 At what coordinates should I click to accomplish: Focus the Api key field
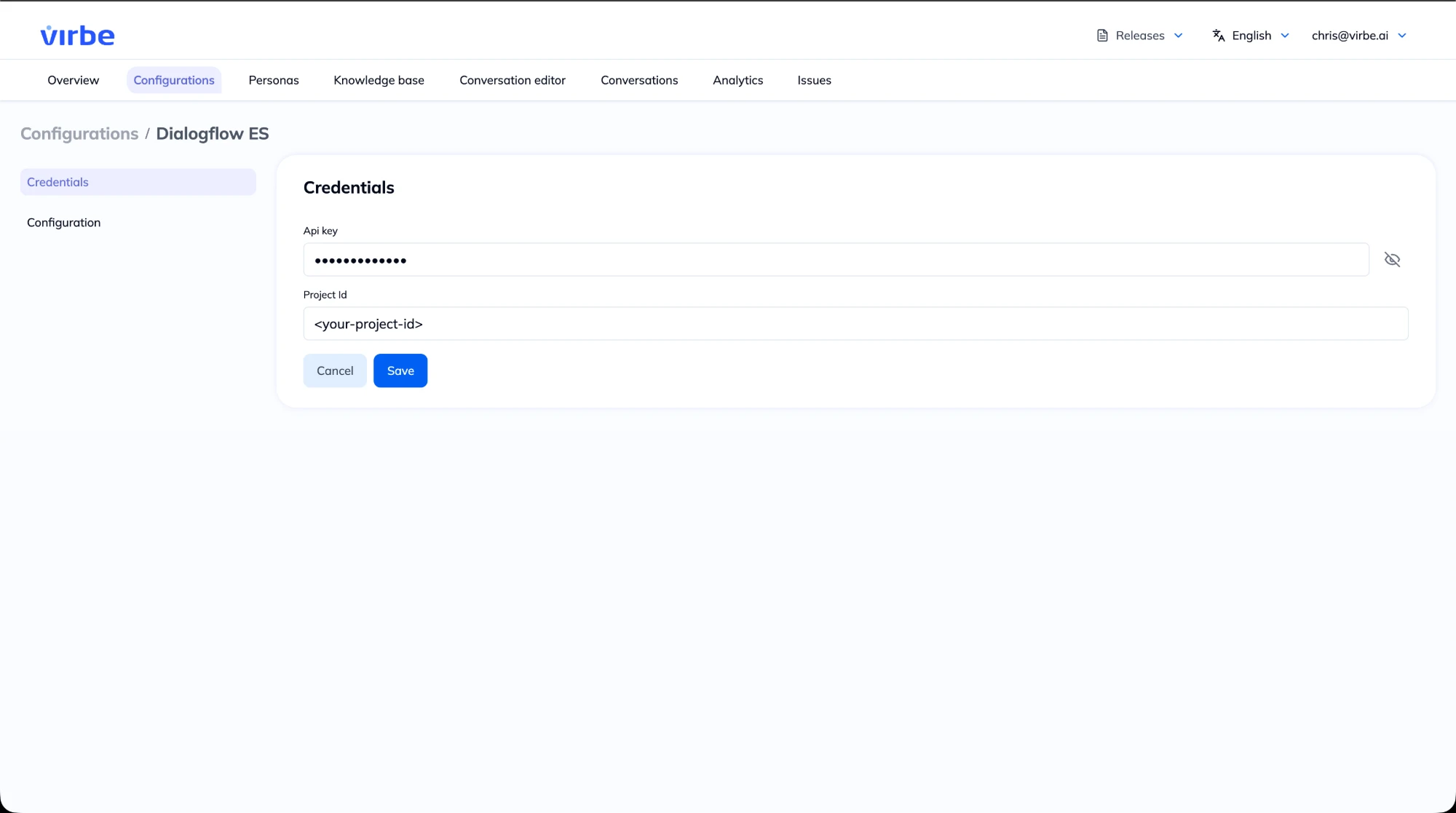836,260
